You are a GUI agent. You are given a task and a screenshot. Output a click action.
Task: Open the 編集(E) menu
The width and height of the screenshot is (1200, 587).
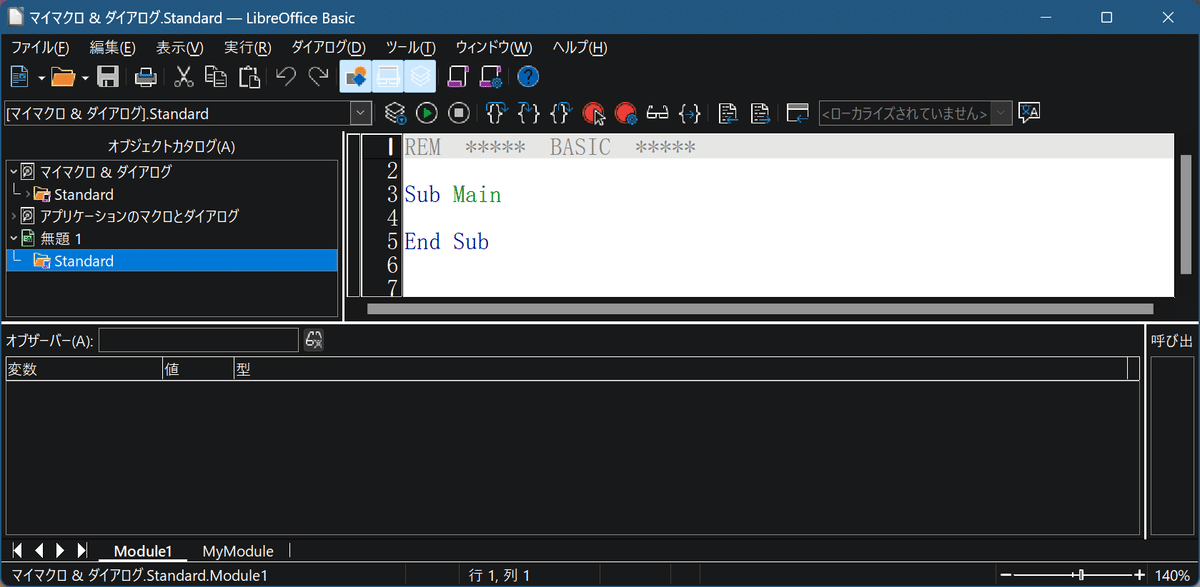click(x=112, y=47)
